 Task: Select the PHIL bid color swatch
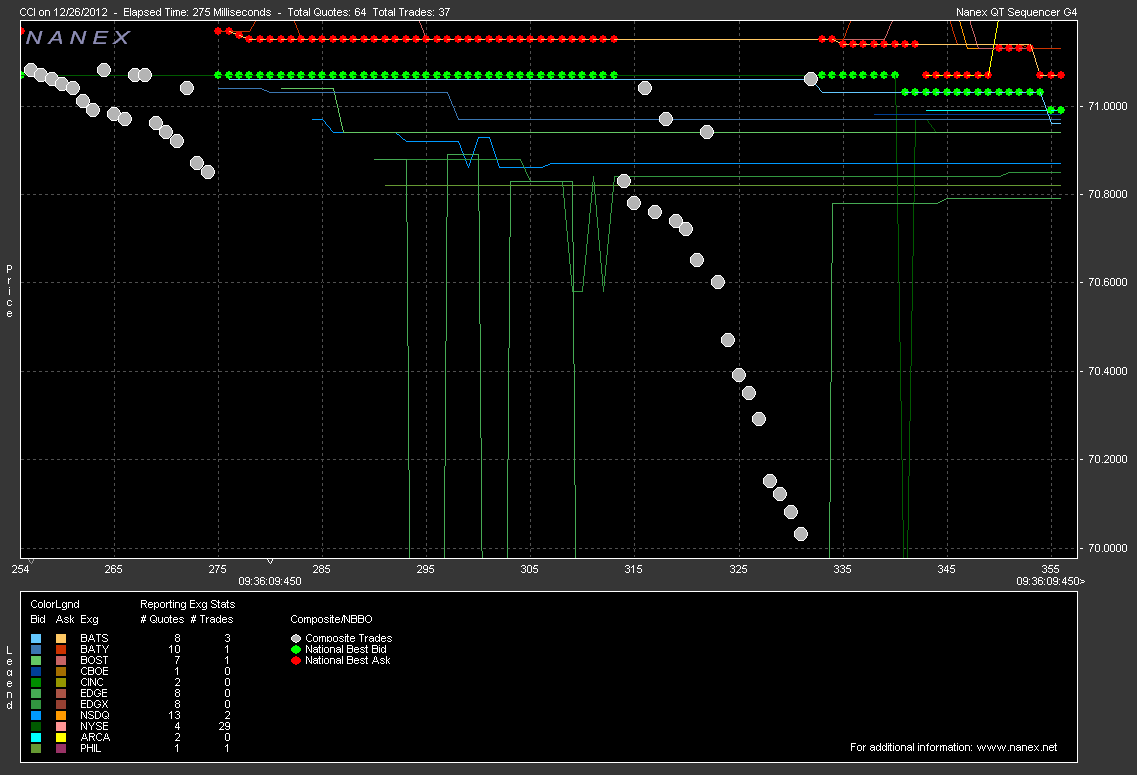pyautogui.click(x=36, y=748)
